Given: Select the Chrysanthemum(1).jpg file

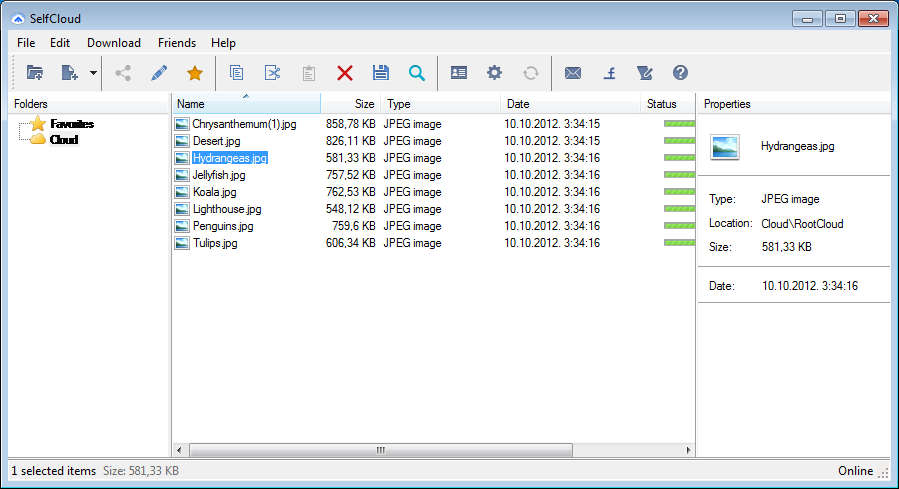Looking at the screenshot, I should [244, 124].
